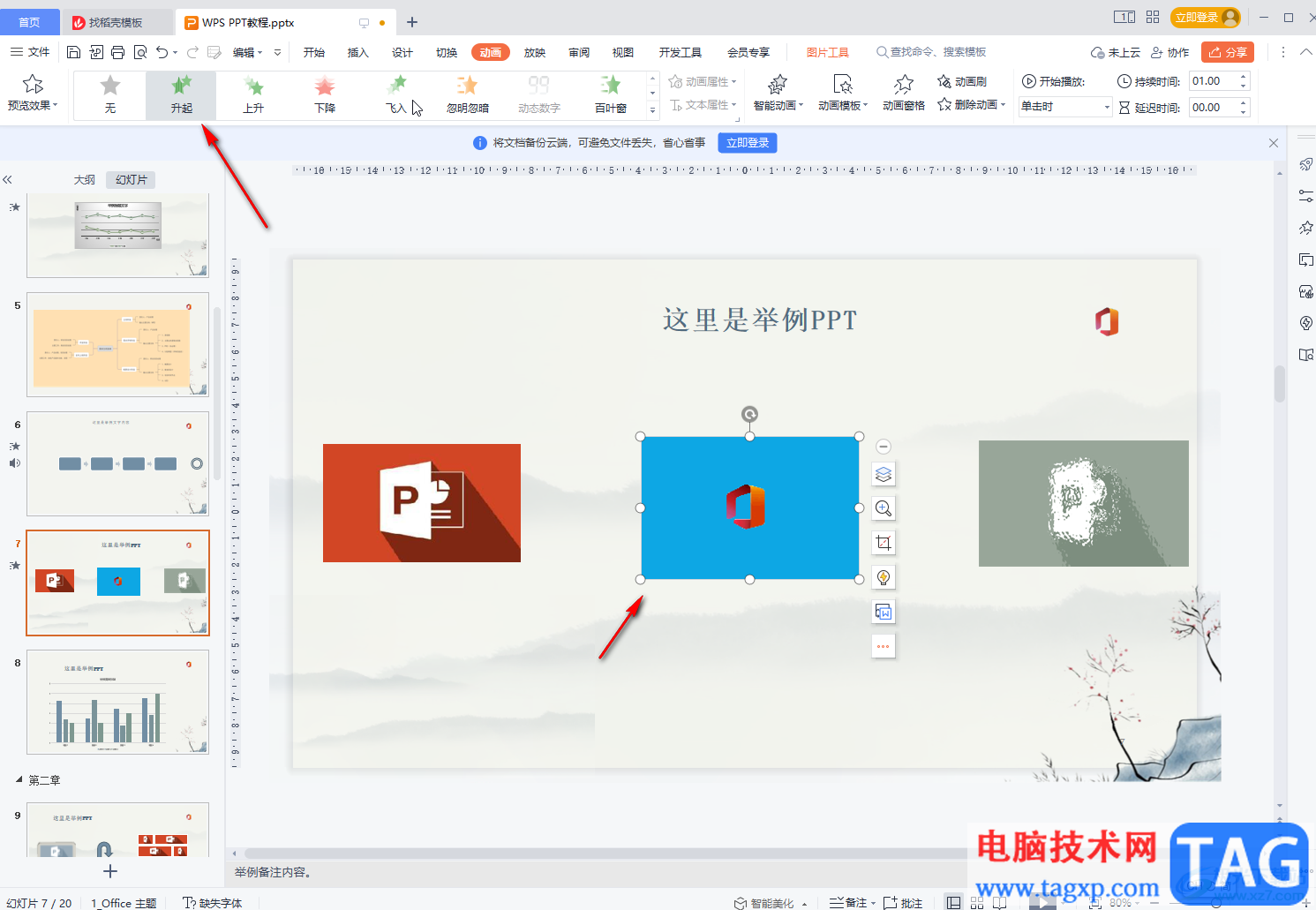Screen dimensions: 1316x910
Task: Open the 文件 file menu
Action: [x=30, y=52]
